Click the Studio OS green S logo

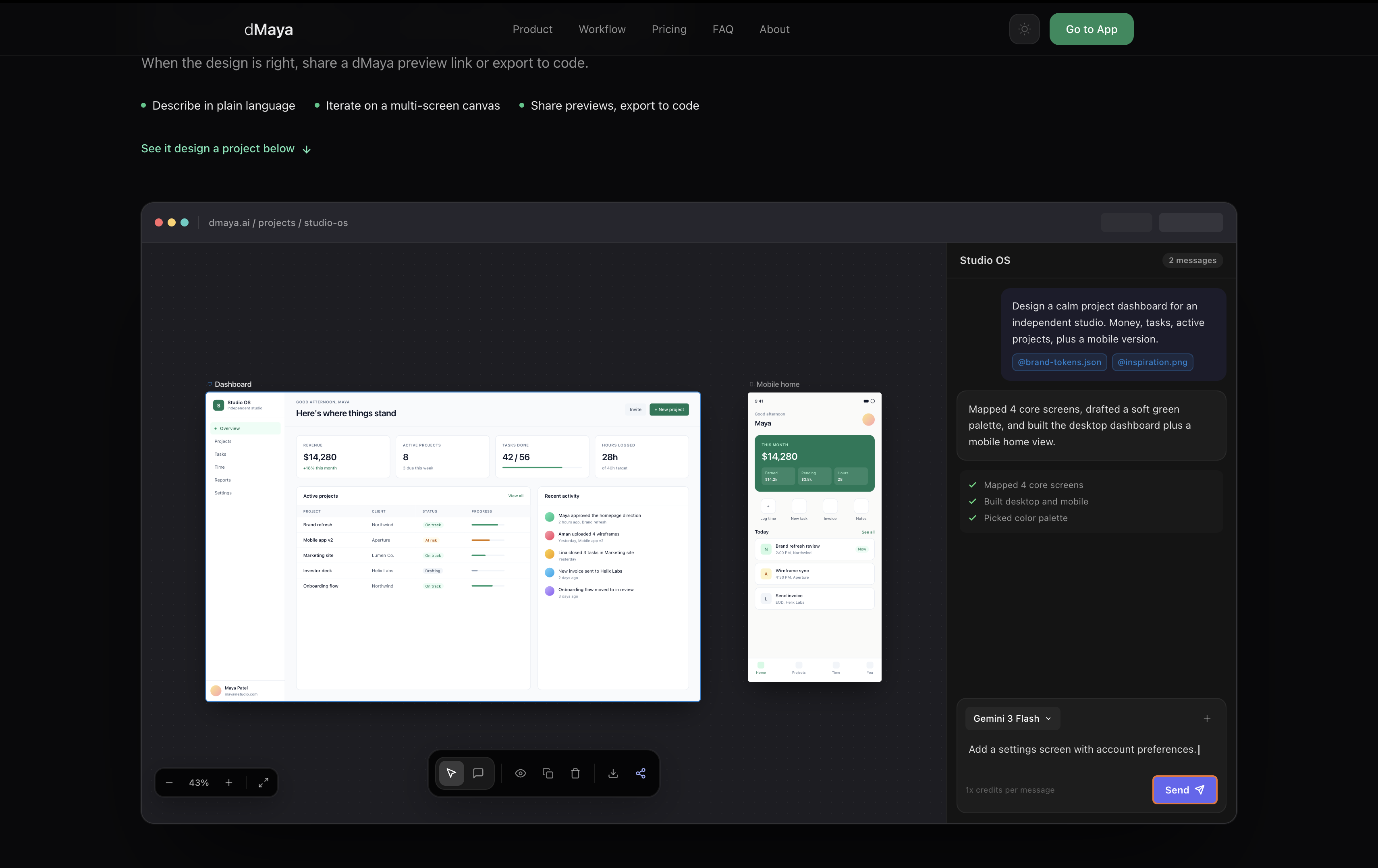pos(219,405)
